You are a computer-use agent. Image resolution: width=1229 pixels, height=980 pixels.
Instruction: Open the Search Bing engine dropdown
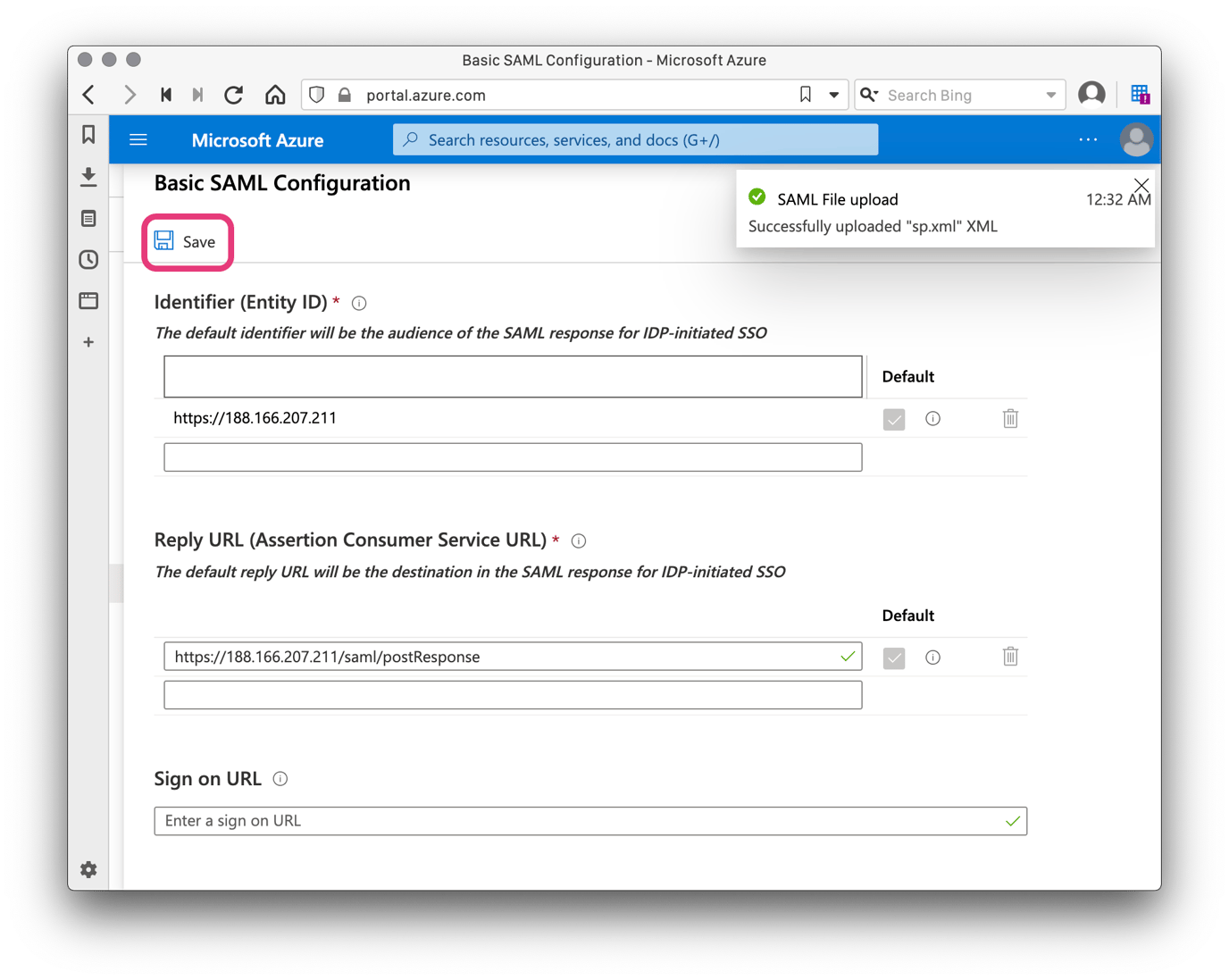pos(870,95)
